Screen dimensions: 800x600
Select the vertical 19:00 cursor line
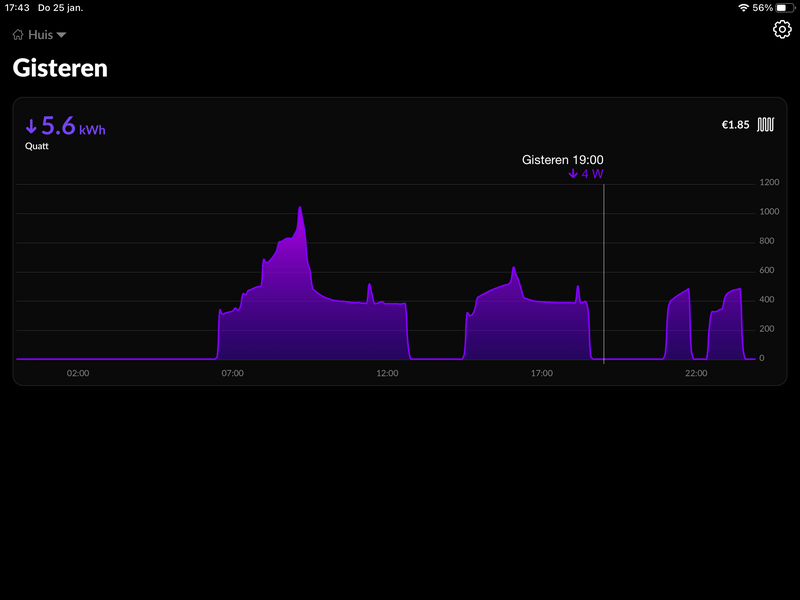(x=604, y=273)
